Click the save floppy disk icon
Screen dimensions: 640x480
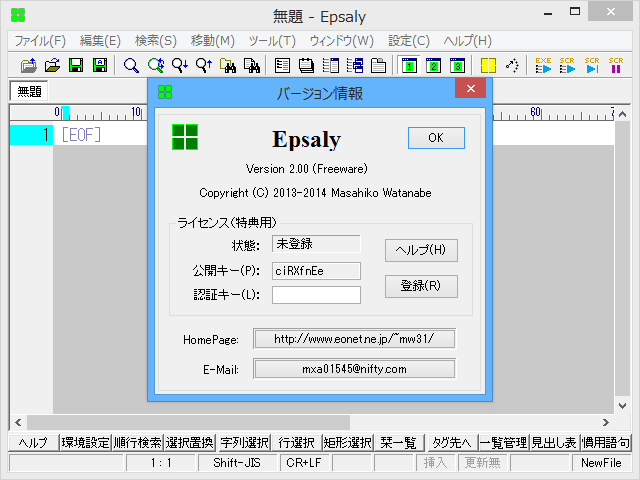pyautogui.click(x=76, y=65)
